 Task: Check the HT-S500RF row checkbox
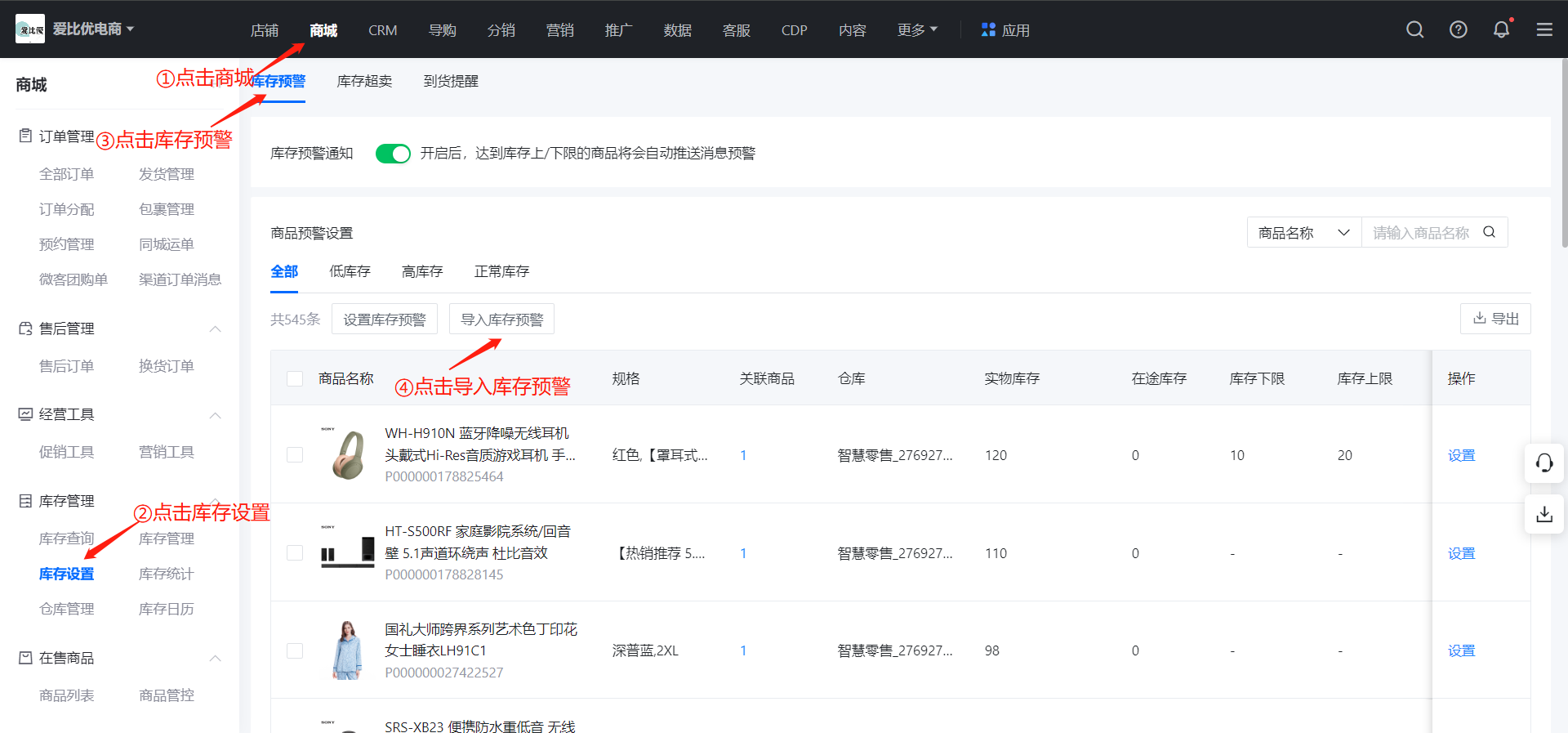click(295, 553)
